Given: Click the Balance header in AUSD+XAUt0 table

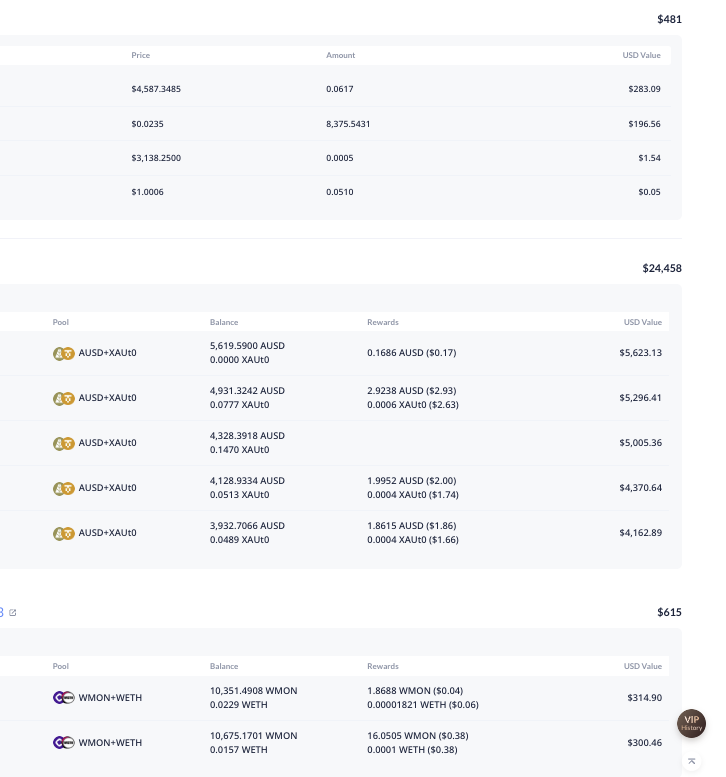Looking at the screenshot, I should 224,322.
